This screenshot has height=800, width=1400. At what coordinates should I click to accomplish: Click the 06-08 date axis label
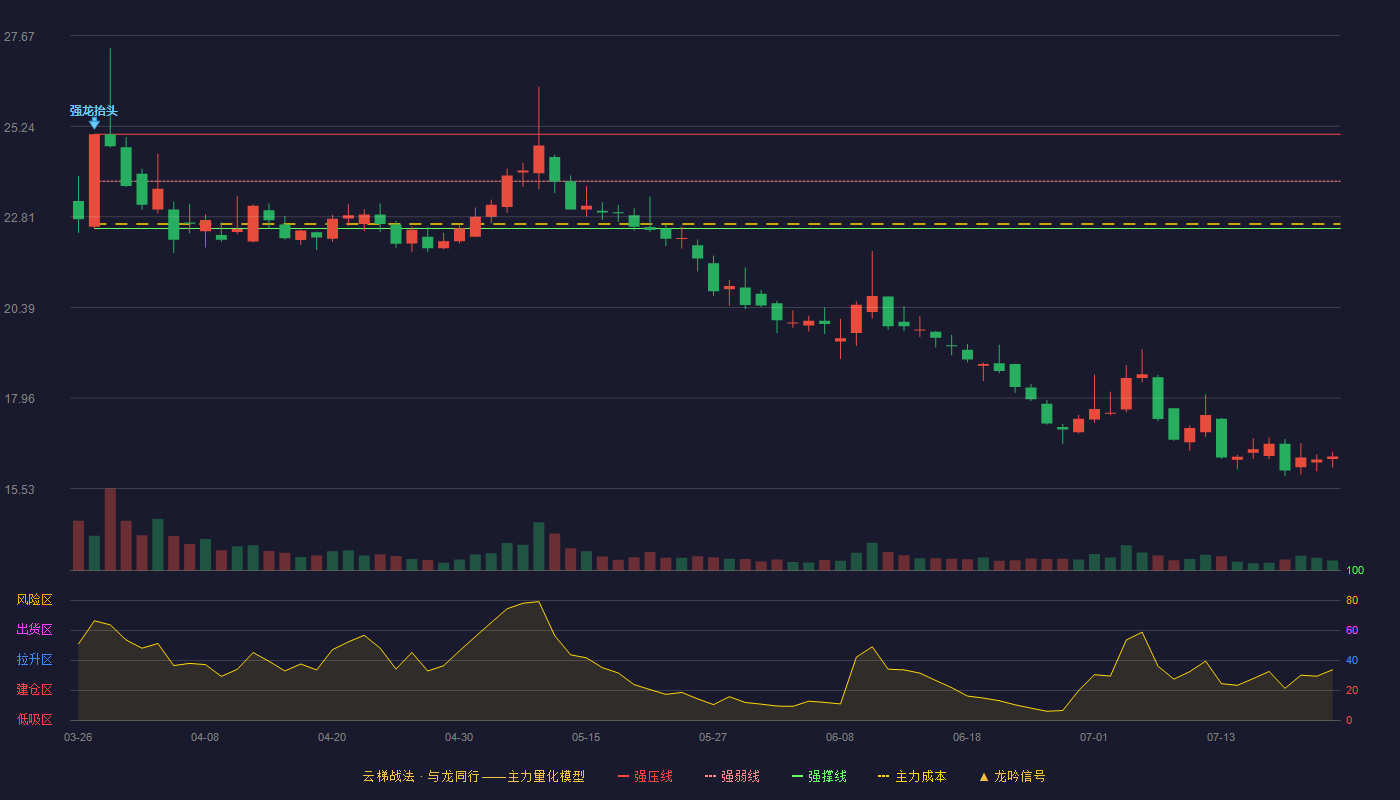pyautogui.click(x=840, y=737)
